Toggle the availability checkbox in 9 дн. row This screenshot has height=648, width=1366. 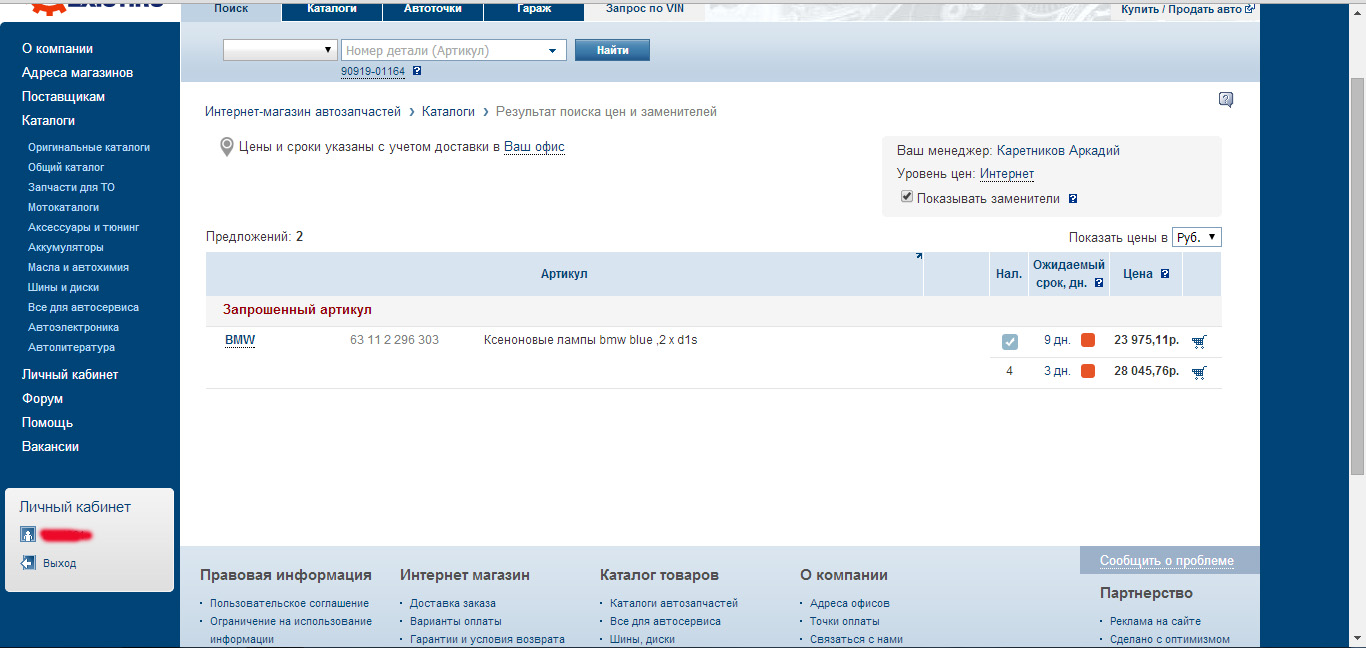[1010, 341]
